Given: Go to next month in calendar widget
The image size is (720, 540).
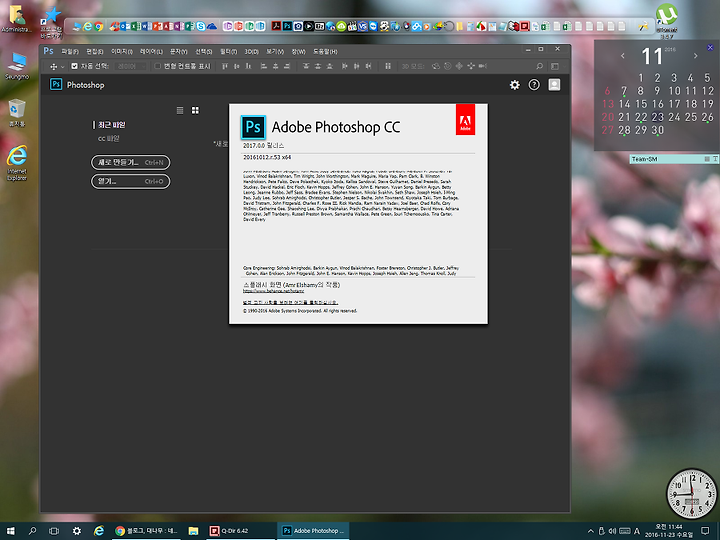Looking at the screenshot, I should (696, 56).
